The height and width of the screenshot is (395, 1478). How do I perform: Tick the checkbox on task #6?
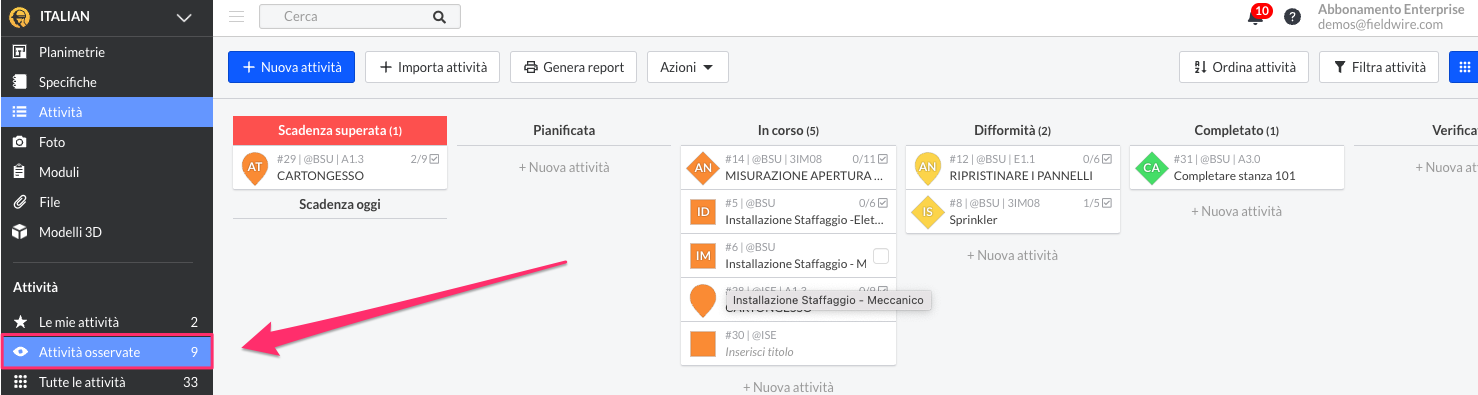click(880, 256)
